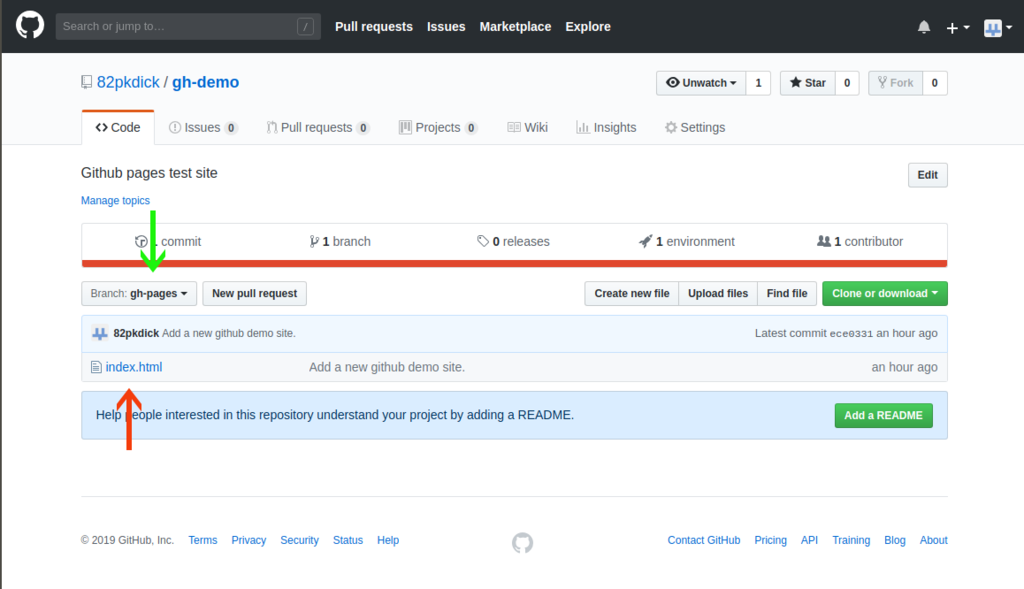Open the user avatar menu

click(998, 27)
